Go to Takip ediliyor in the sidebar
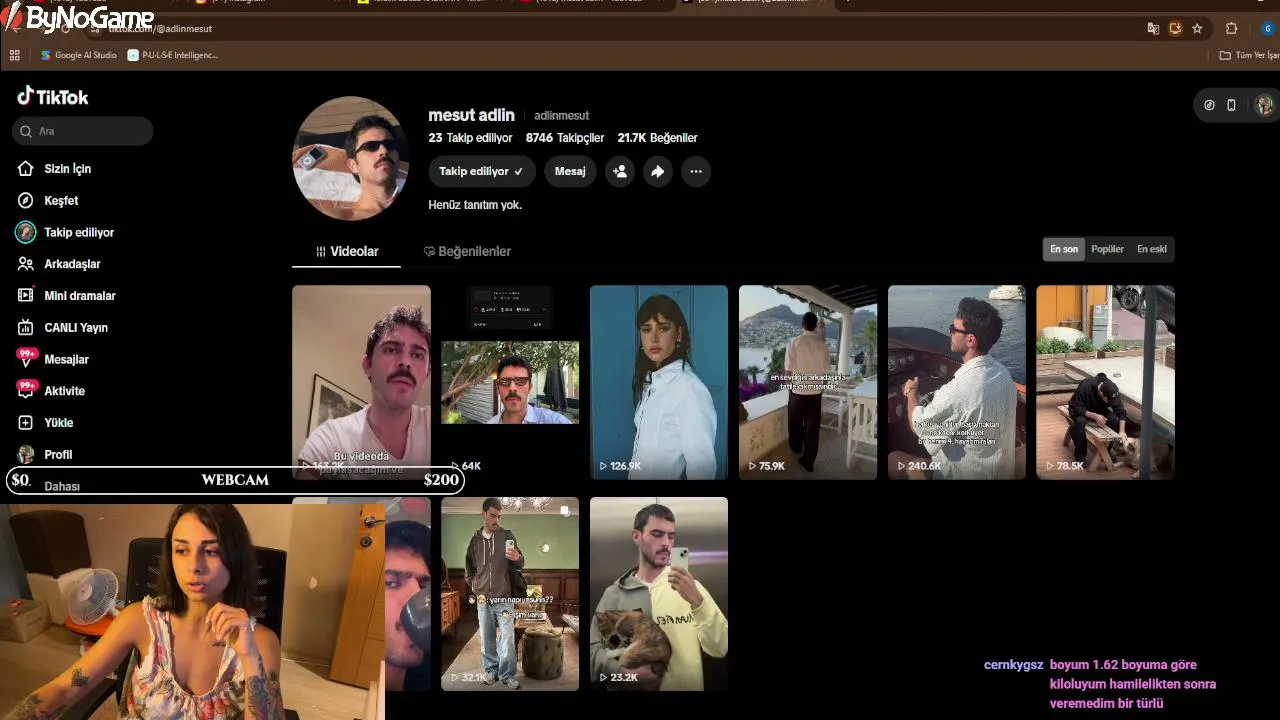The width and height of the screenshot is (1280, 720). click(x=79, y=232)
